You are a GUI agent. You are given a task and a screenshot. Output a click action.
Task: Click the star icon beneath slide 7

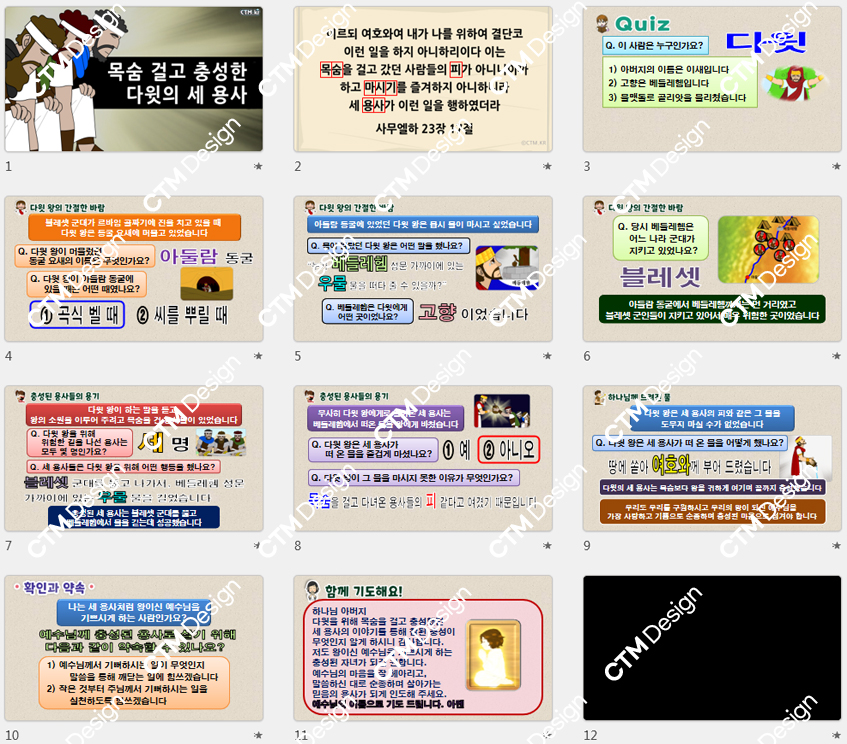tap(257, 546)
